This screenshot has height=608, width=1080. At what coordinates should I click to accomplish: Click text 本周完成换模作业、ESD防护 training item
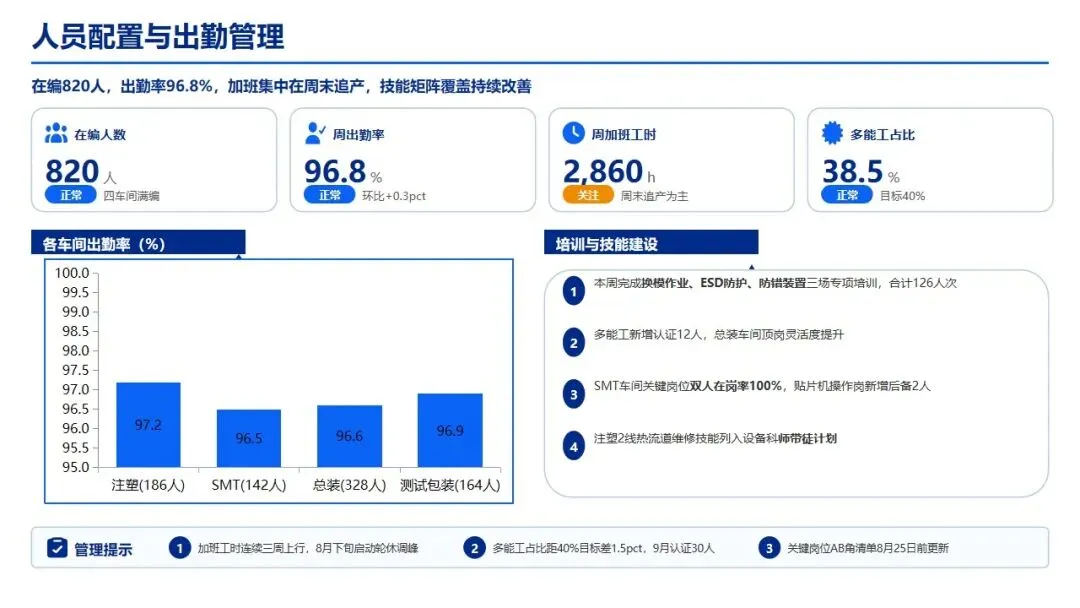(x=775, y=283)
